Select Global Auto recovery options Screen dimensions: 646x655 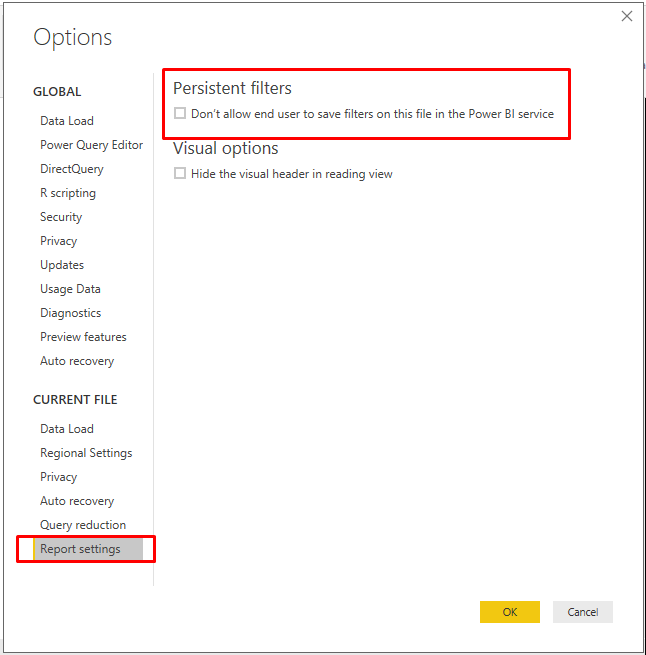point(77,361)
